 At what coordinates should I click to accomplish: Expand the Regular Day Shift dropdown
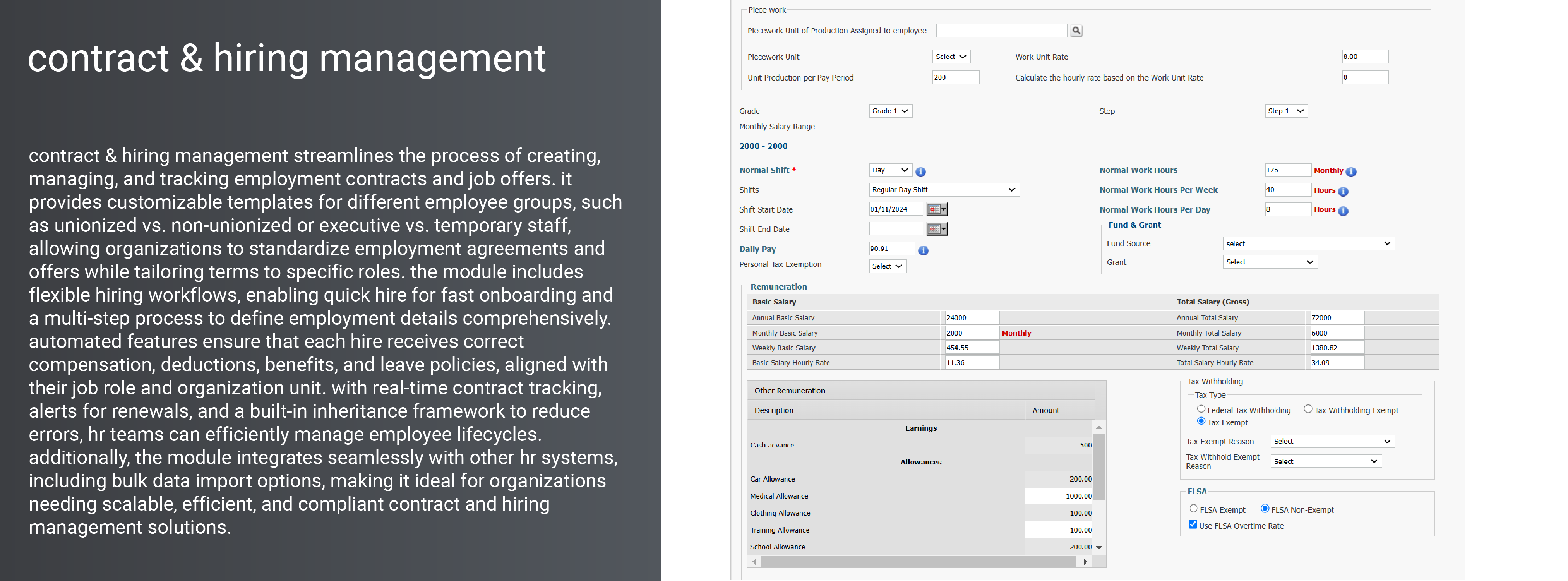pos(944,189)
